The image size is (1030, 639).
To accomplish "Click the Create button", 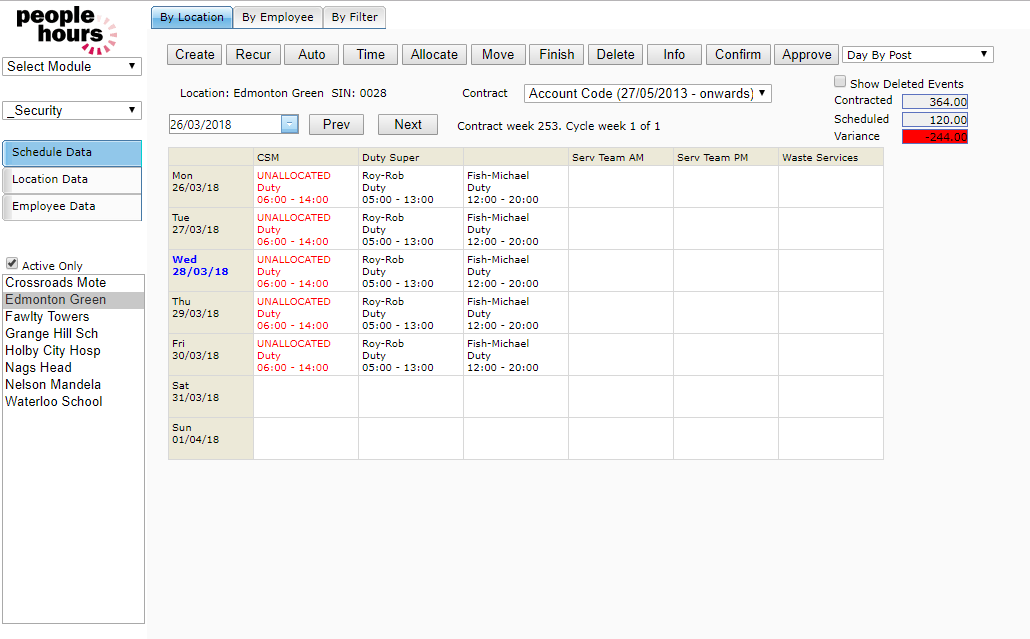I will tap(194, 55).
